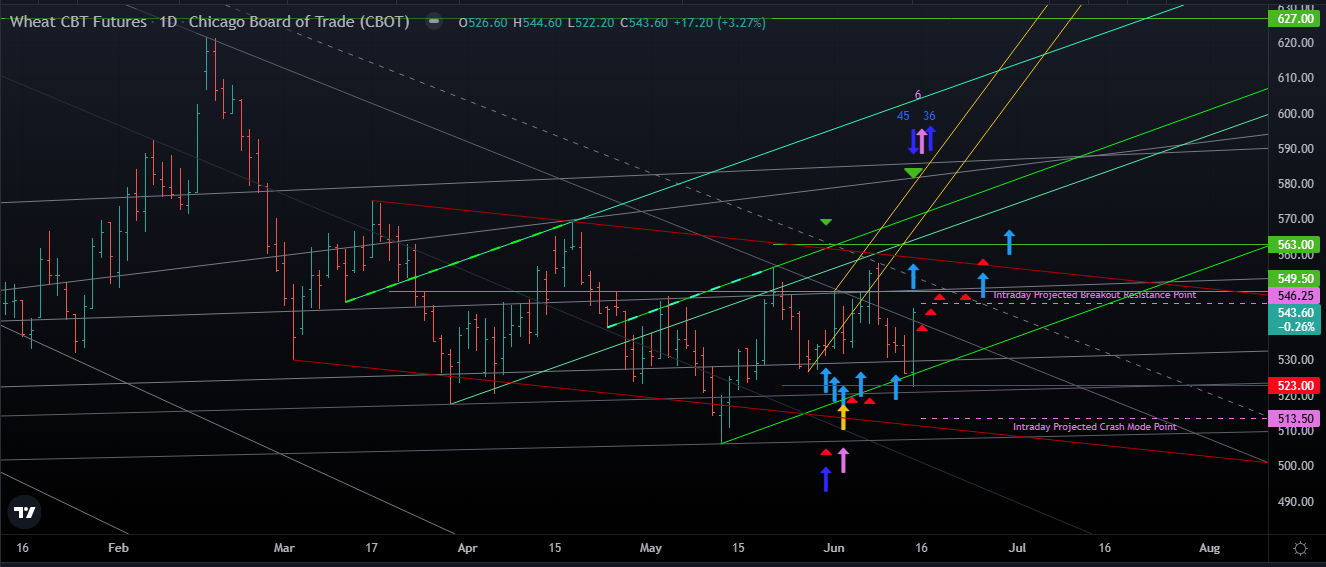The image size is (1326, 567).
Task: Select the low value L522.20
Action: click(x=589, y=22)
